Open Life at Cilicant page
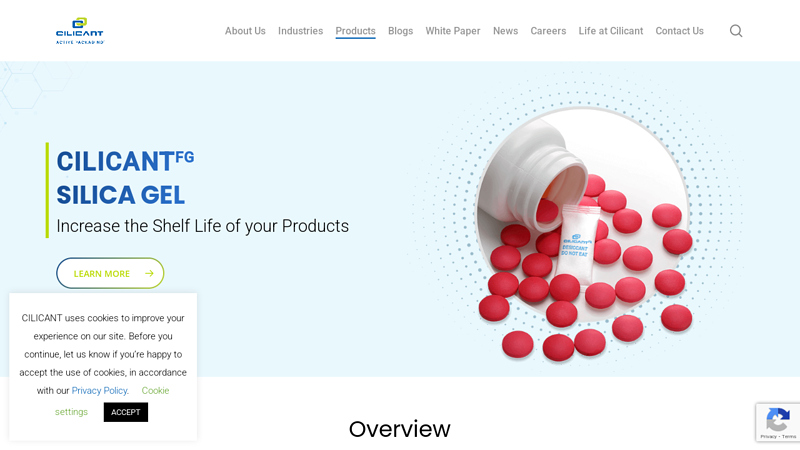The height and width of the screenshot is (450, 800). coord(611,31)
